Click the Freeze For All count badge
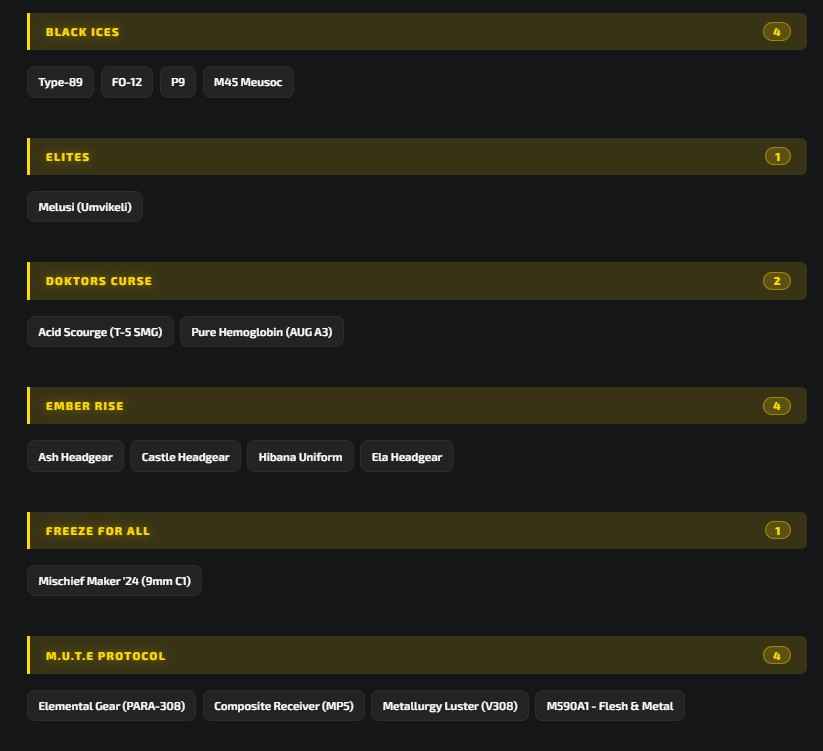823x751 pixels. pyautogui.click(x=778, y=531)
